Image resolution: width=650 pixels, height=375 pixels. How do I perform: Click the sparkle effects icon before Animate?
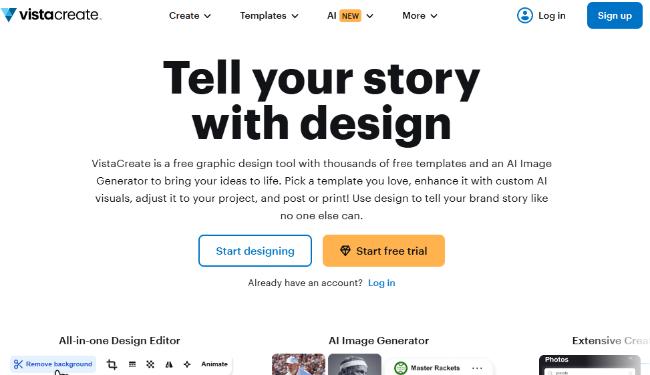tap(187, 364)
